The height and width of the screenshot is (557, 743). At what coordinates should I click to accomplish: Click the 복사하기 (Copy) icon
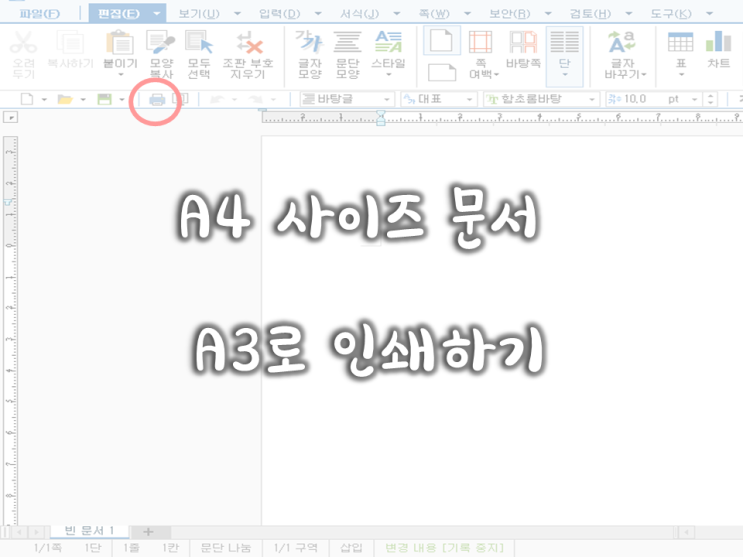(x=70, y=42)
